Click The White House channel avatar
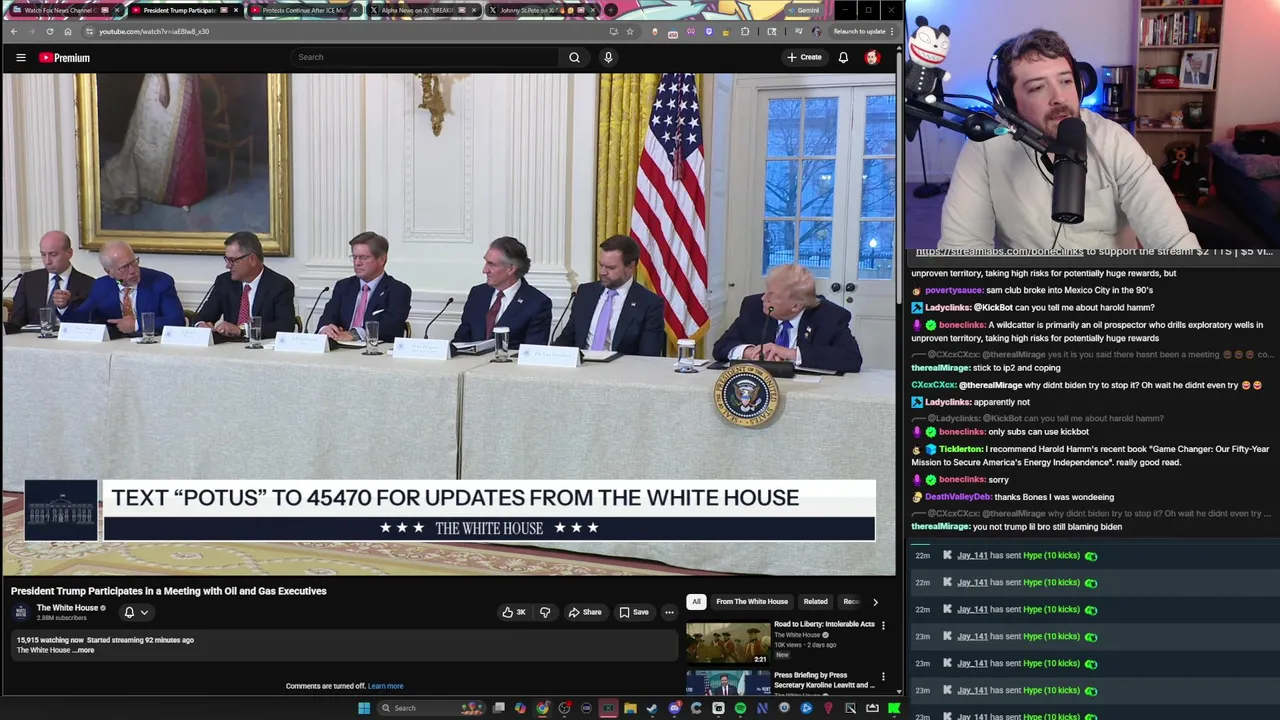Viewport: 1280px width, 720px height. point(21,612)
